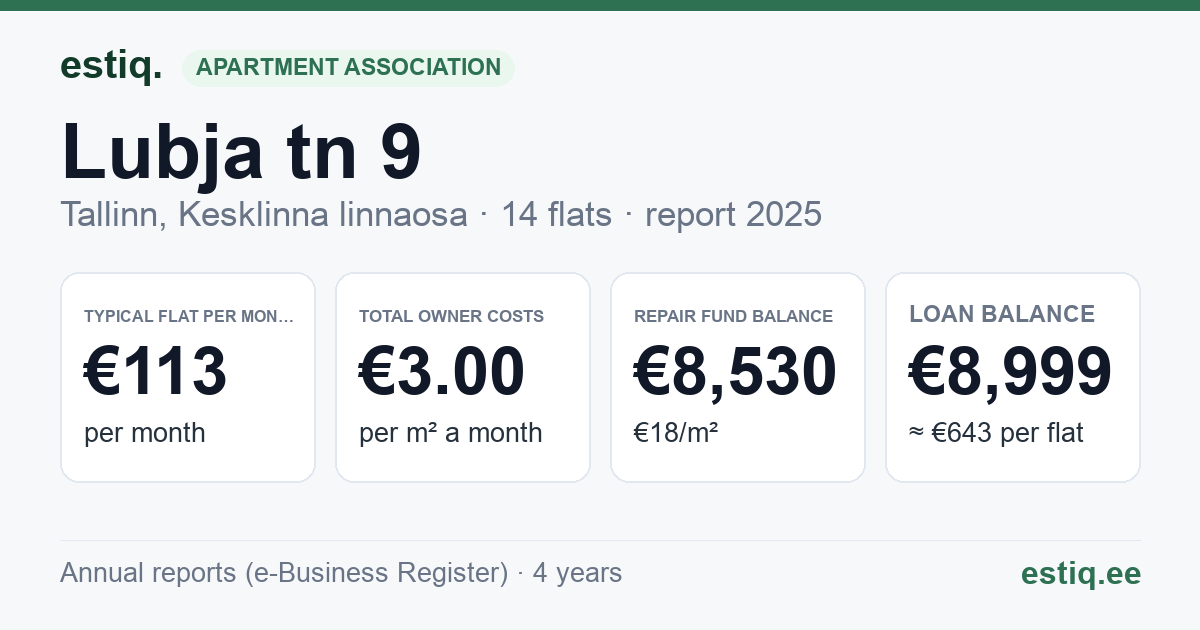Click '≈ €643 per flat' text
This screenshot has height=630, width=1200.
(x=996, y=433)
